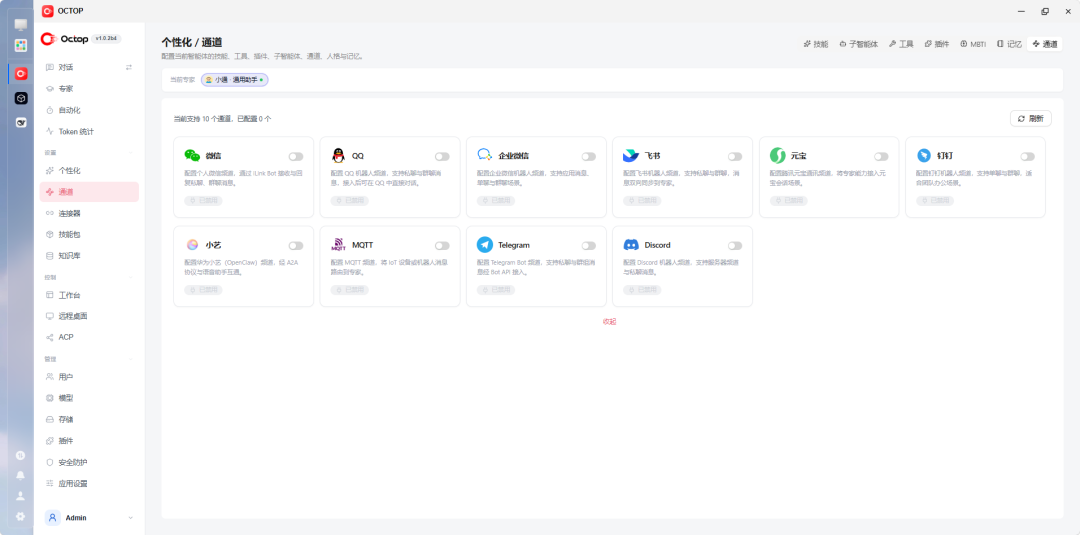Image resolution: width=1080 pixels, height=535 pixels.
Task: Enable the 小艺 channel toggle
Action: point(295,246)
